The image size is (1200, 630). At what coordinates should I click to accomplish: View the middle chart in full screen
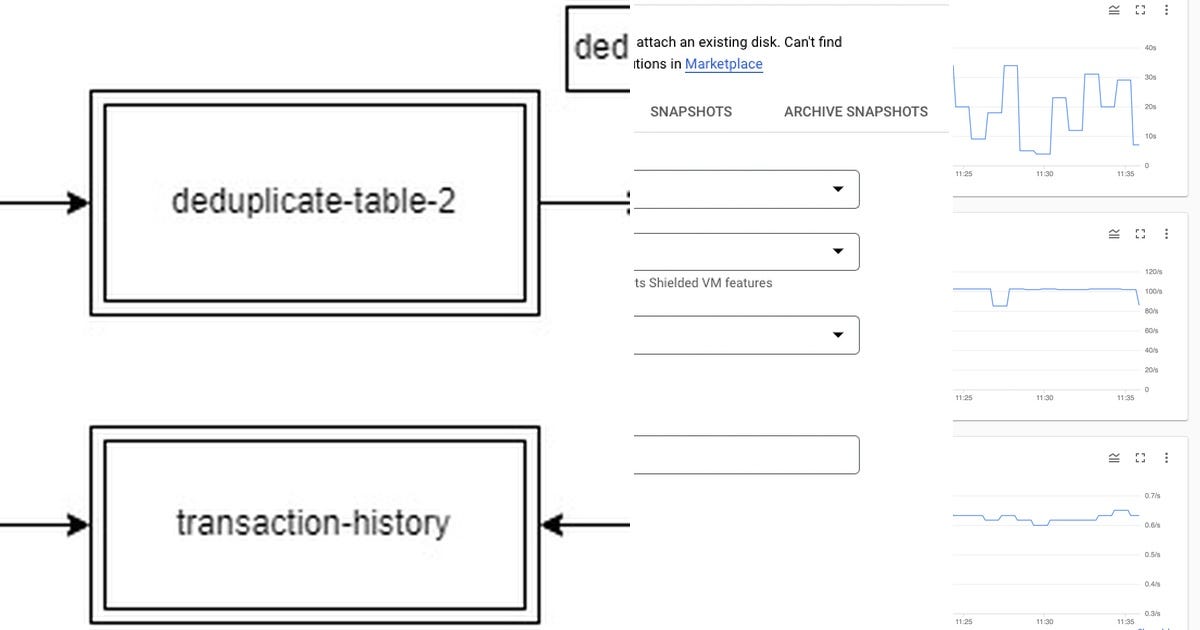click(x=1140, y=233)
